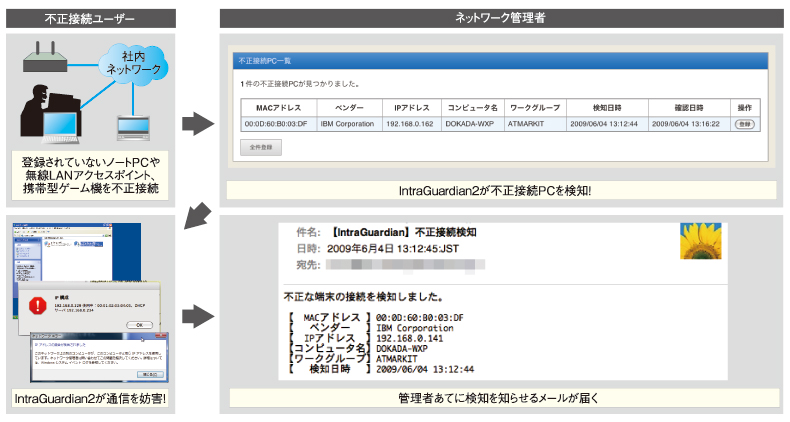Screen dimensions: 790x422
Task: Click the コンピュータ名 column header
Action: tap(473, 108)
